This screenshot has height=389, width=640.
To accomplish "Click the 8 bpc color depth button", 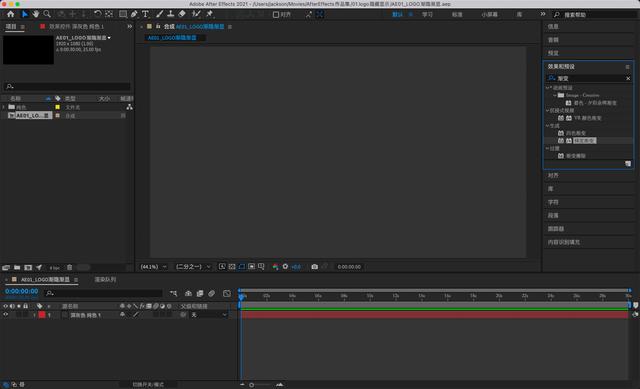I will pyautogui.click(x=54, y=268).
